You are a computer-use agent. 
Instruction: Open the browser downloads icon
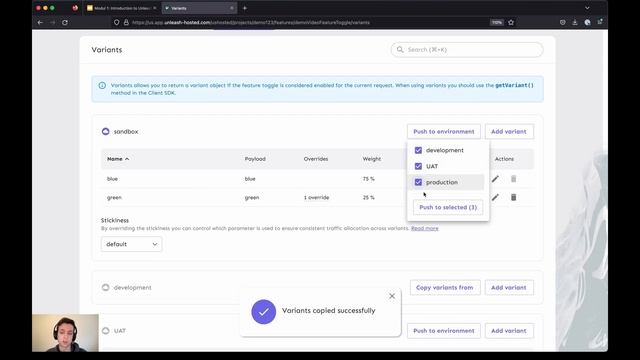click(575, 22)
